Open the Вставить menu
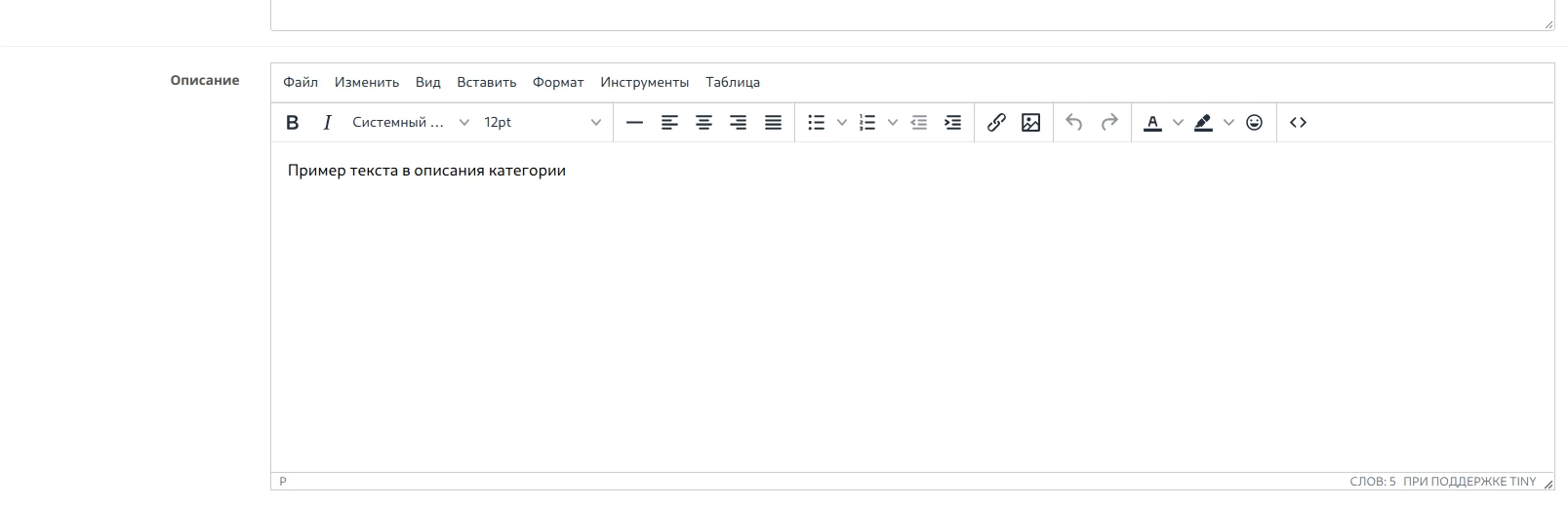The height and width of the screenshot is (507, 1568). [487, 83]
